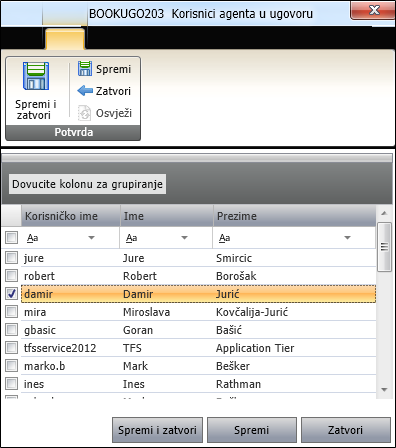Expand the Prezime column filter dropdown
This screenshot has height=448, width=396.
point(347,238)
